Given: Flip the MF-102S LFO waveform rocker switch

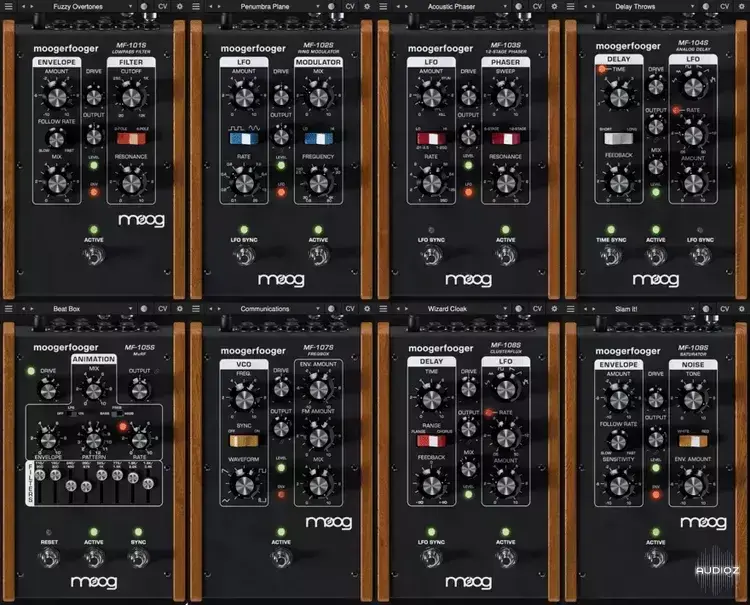Looking at the screenshot, I should point(244,138).
